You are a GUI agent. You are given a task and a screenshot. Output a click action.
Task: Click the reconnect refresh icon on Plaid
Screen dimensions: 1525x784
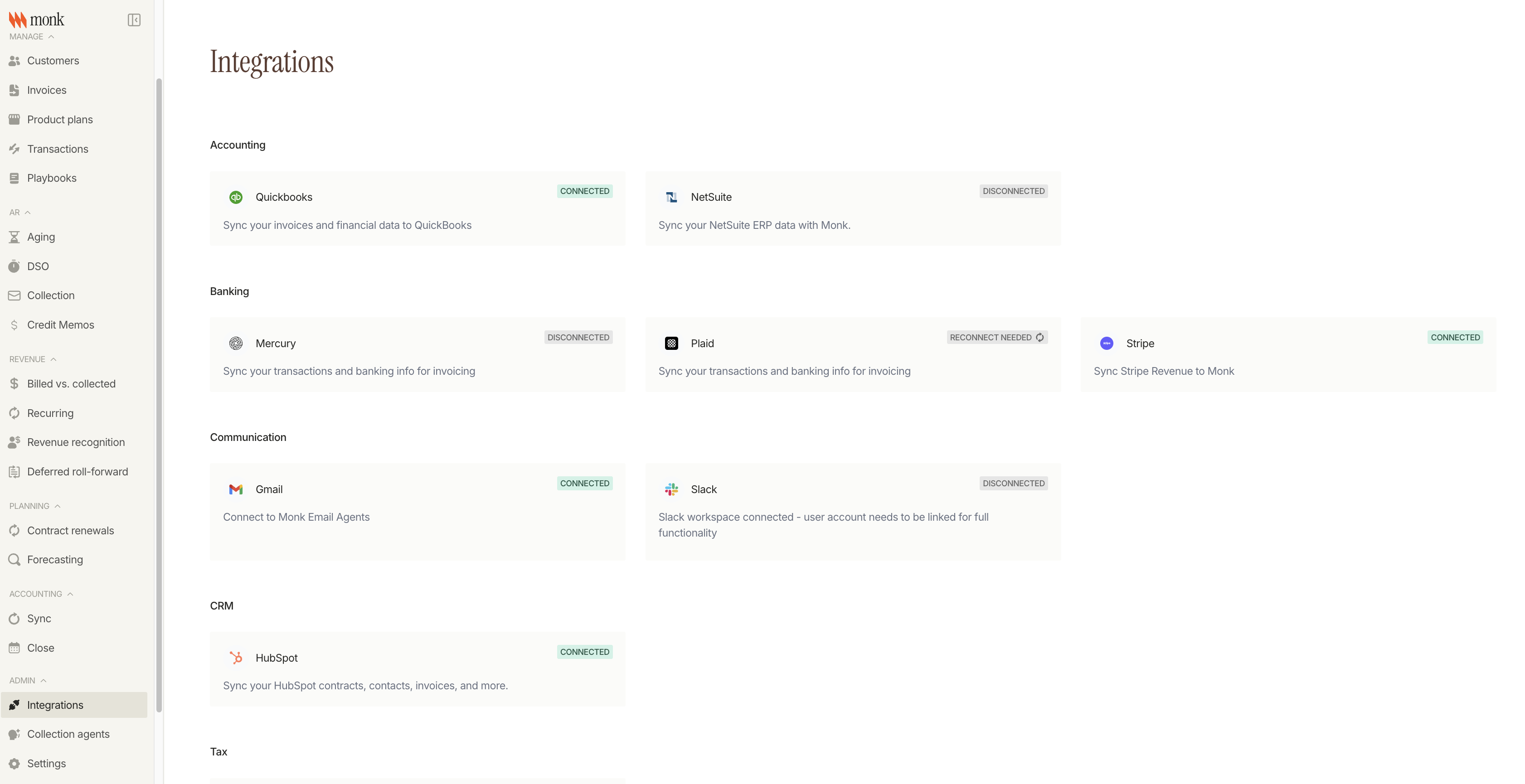1039,337
